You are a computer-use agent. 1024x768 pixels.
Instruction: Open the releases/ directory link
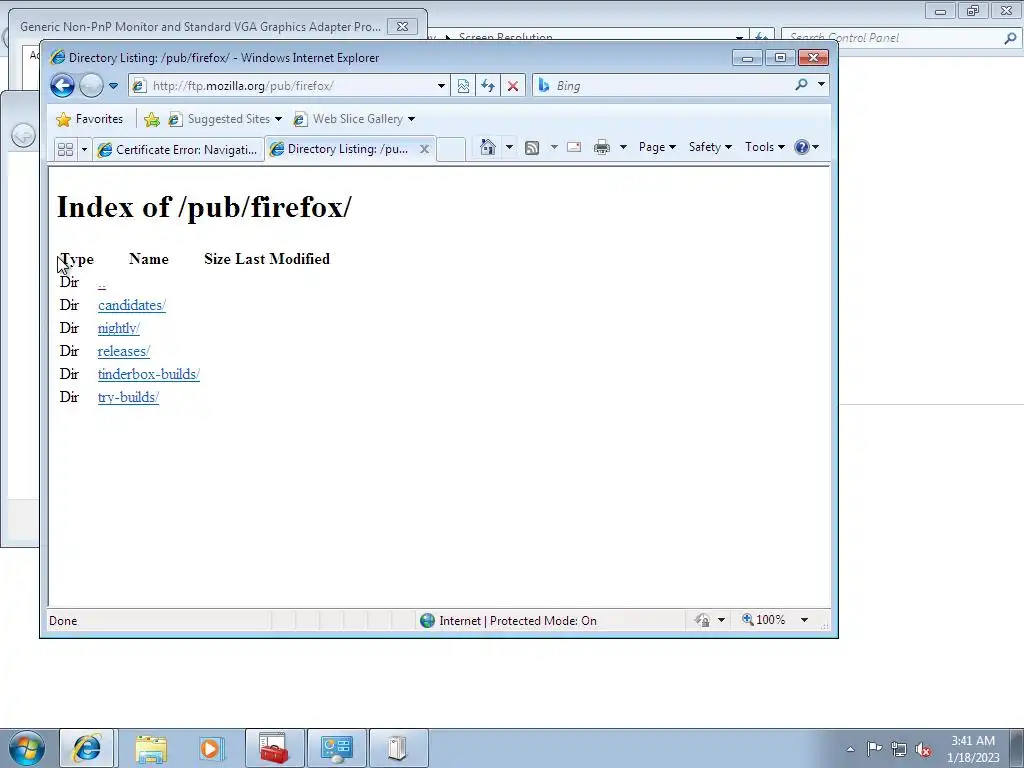point(124,351)
